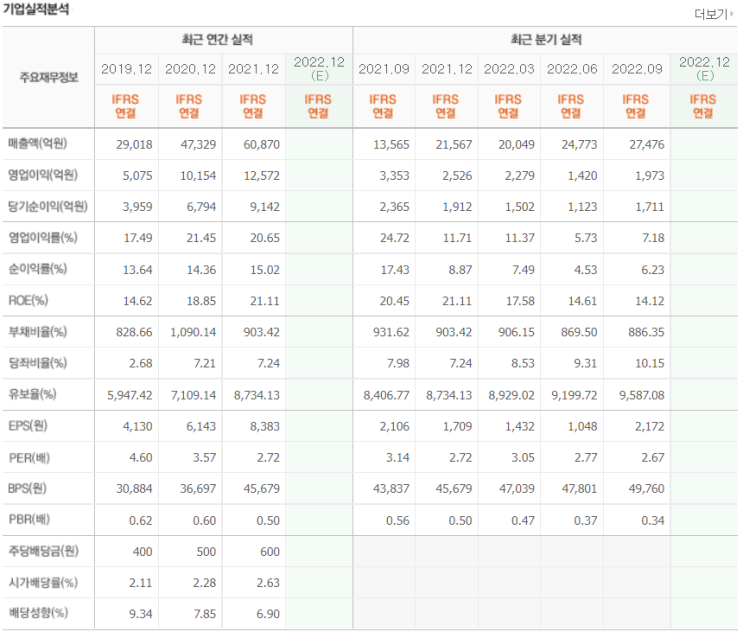Viewport: 743px width, 632px height.
Task: Select revenue value 29,018
Action: (x=134, y=144)
